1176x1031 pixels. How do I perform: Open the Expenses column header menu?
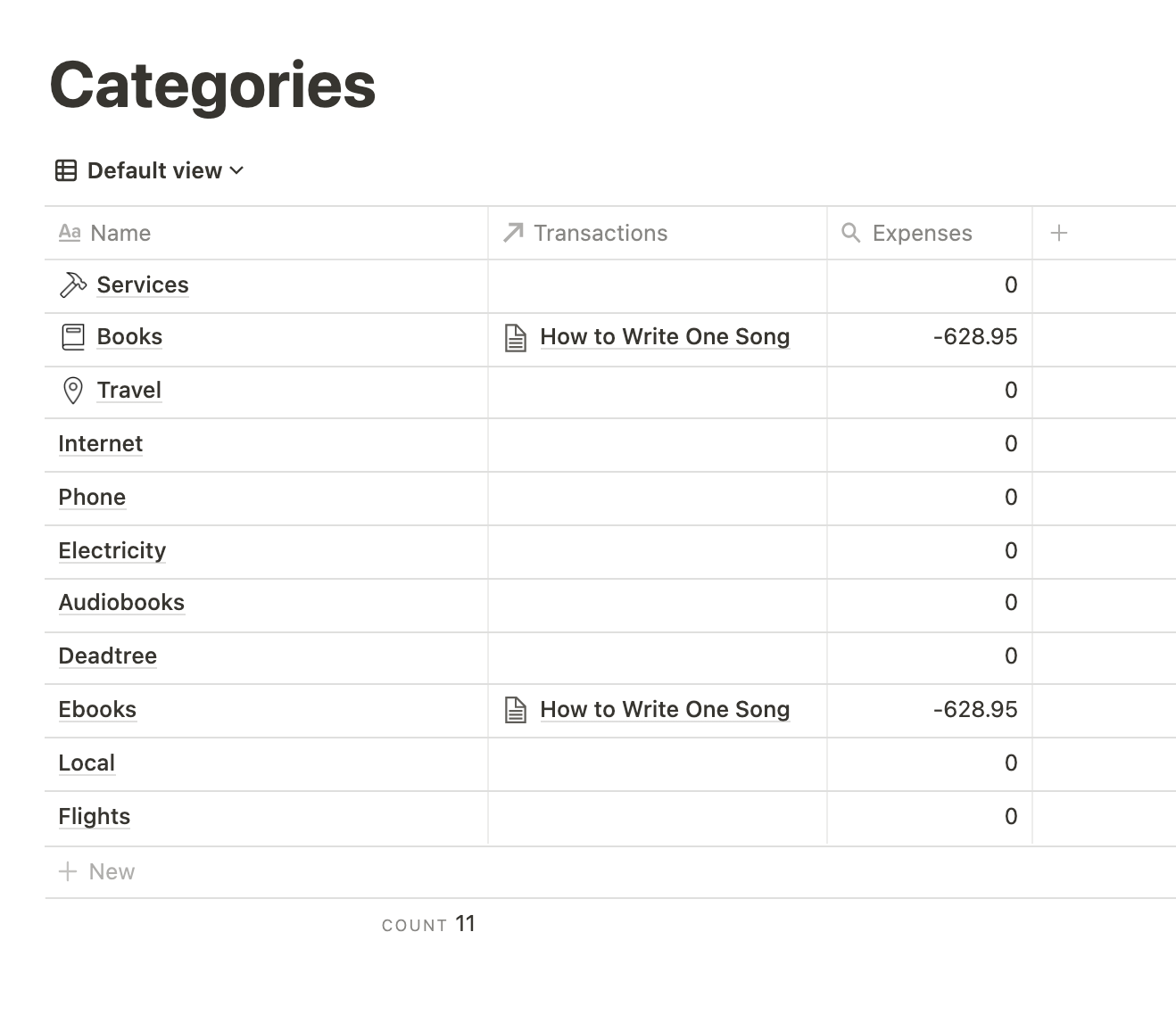930,233
